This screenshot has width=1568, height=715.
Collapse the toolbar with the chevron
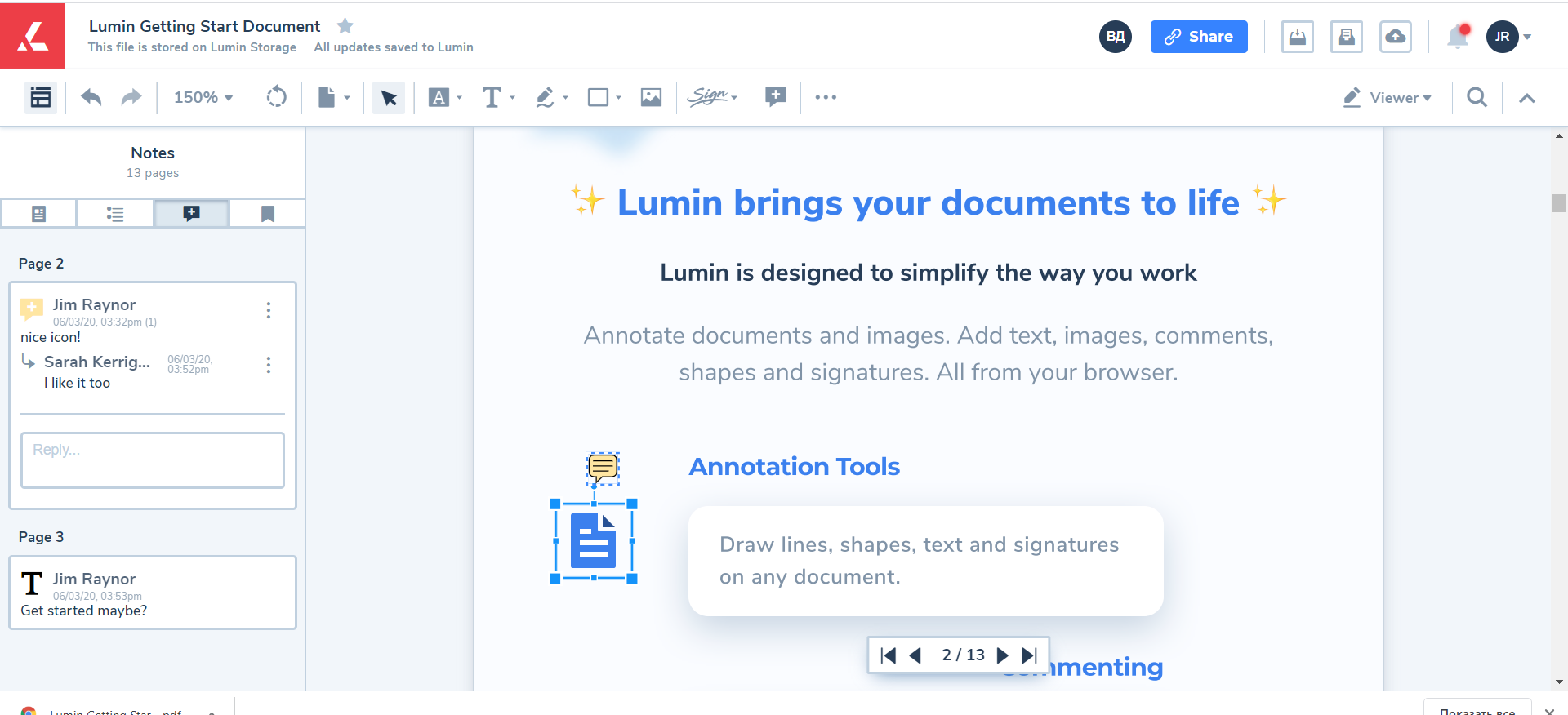(1527, 98)
